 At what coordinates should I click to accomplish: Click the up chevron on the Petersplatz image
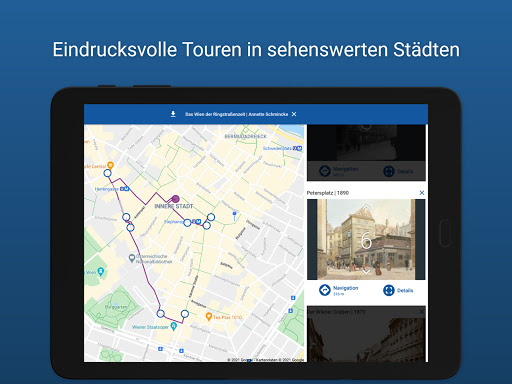(x=366, y=207)
